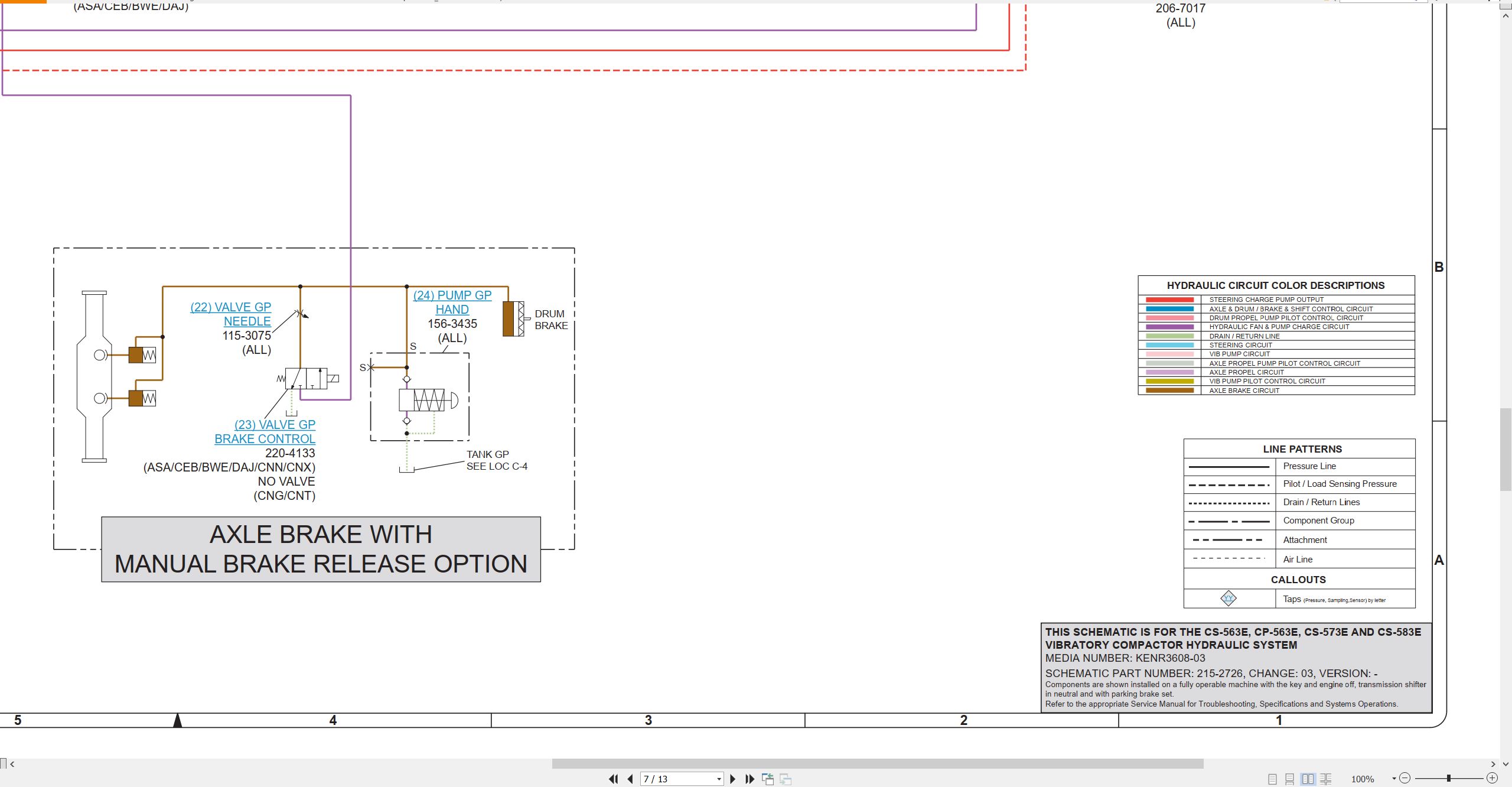Click the Pressure Line legend entry
Screen dimensions: 1512x787
point(1309,466)
